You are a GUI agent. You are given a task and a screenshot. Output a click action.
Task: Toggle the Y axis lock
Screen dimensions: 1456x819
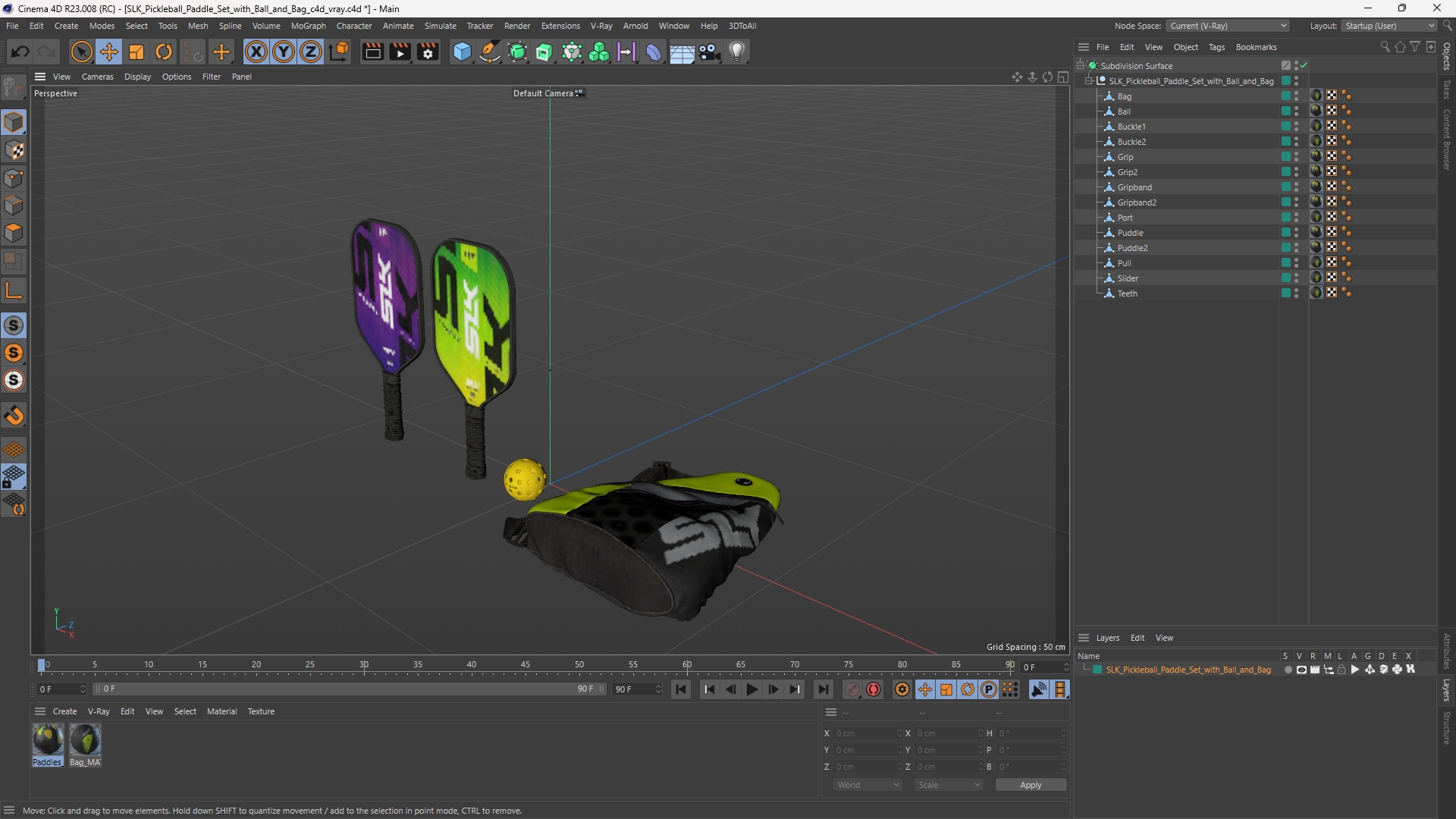(x=284, y=52)
